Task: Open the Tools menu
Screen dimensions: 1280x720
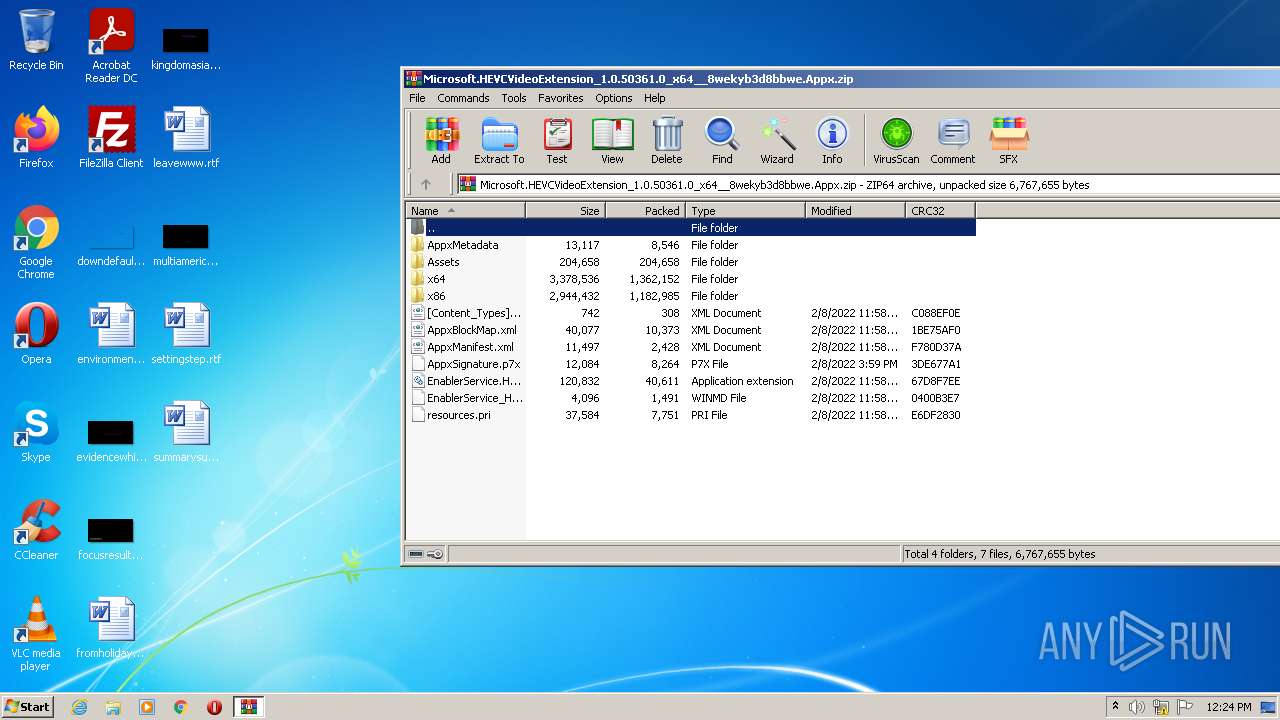Action: (514, 98)
